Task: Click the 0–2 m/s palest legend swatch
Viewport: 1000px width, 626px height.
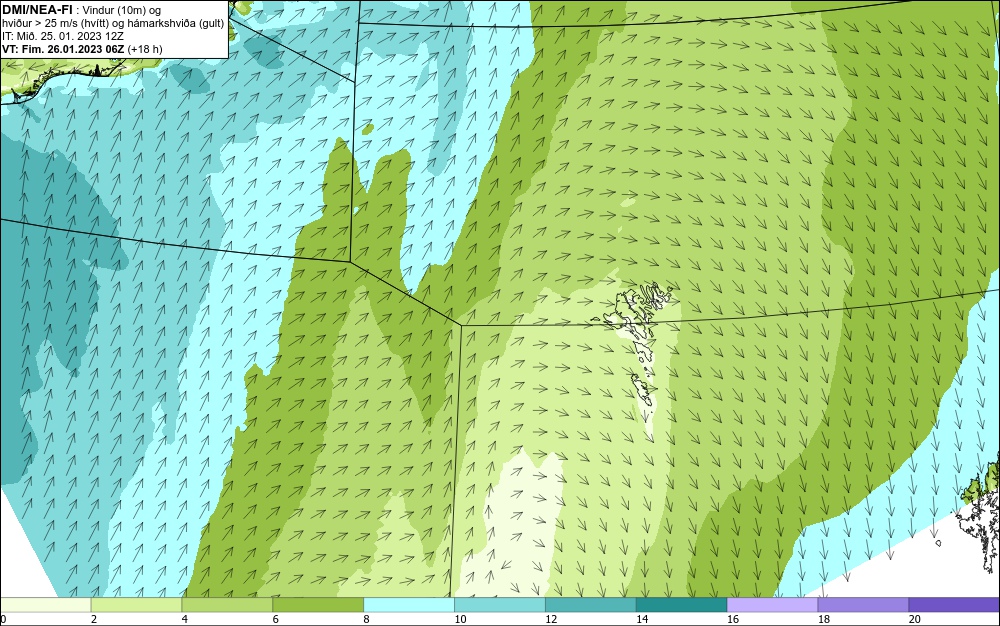Action: click(45, 604)
